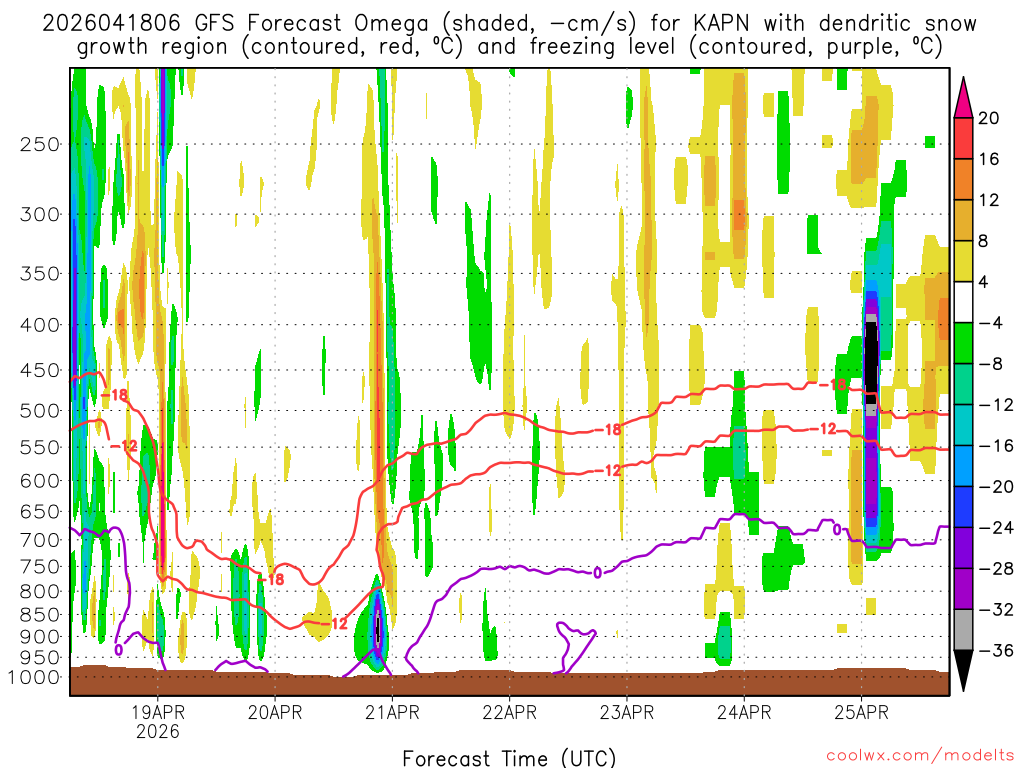Click the purple 0 freezing label near 23APR

tap(598, 573)
